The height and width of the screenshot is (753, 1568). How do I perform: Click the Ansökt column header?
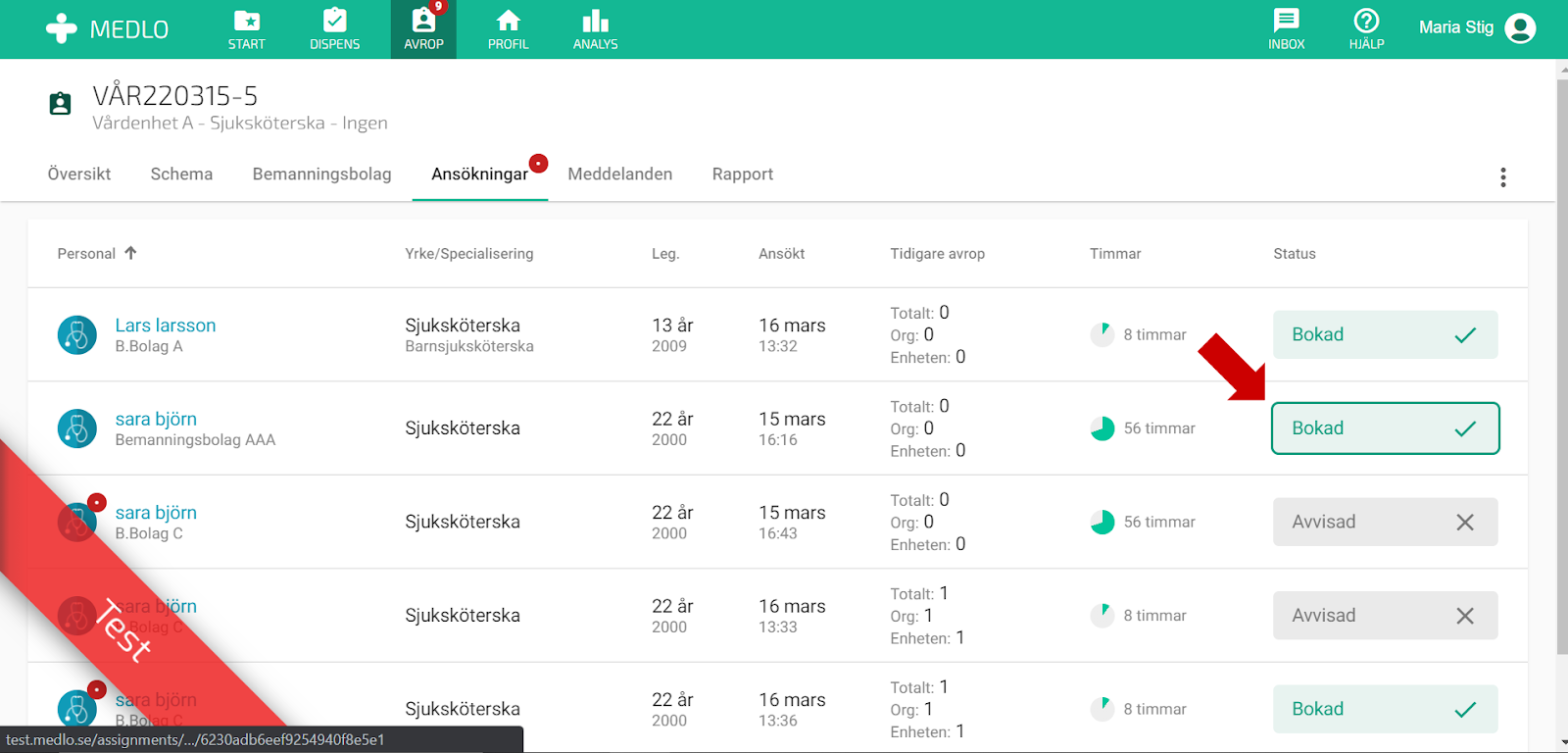tap(781, 254)
